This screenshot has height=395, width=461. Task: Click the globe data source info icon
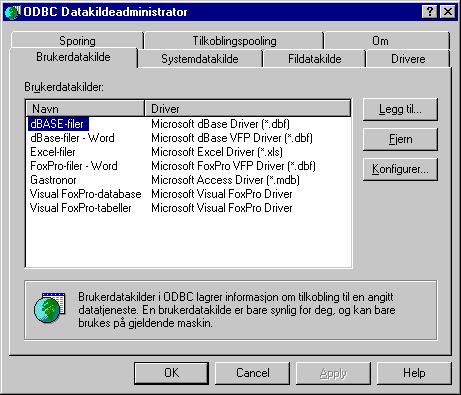point(50,308)
